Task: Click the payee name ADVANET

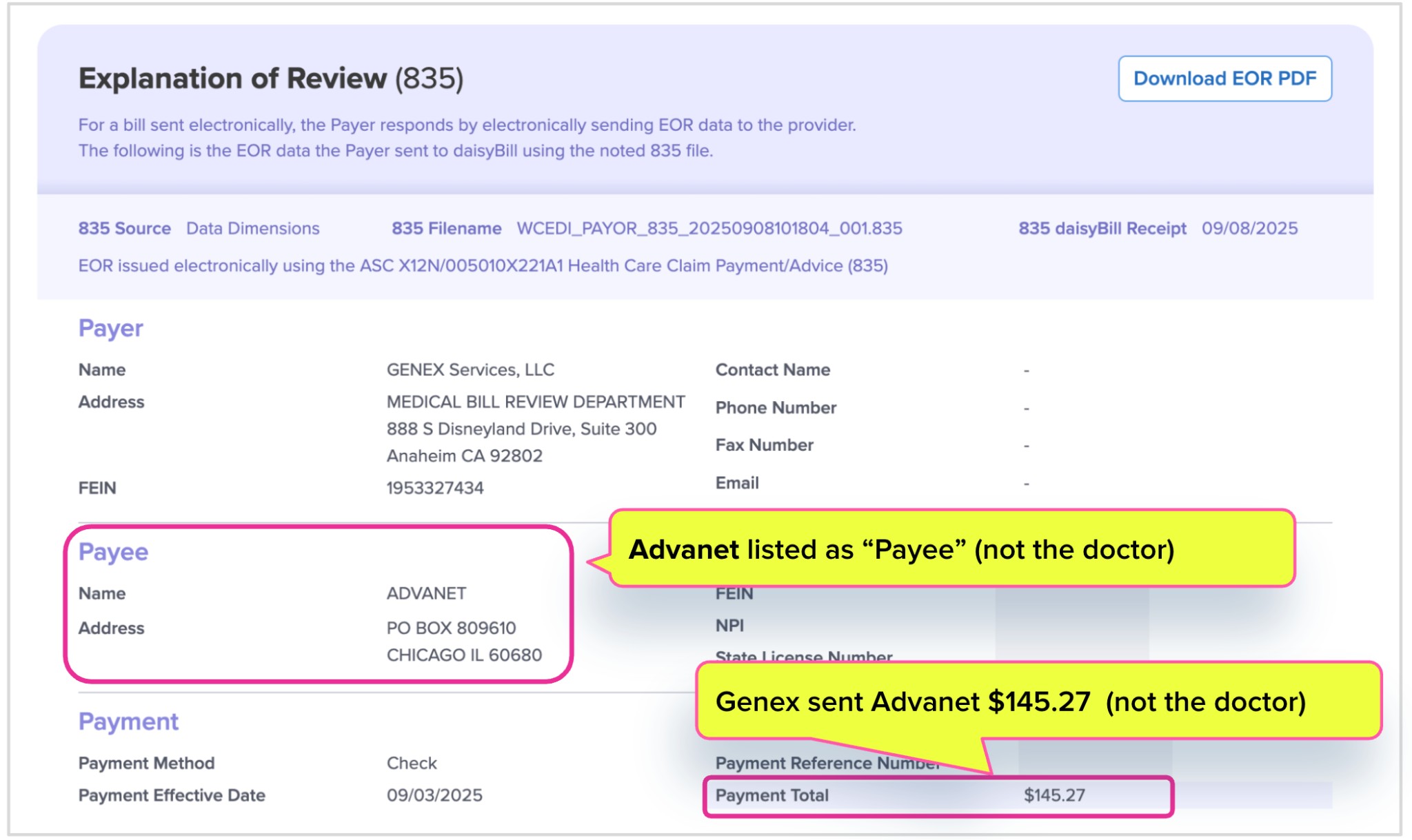Action: click(x=426, y=593)
